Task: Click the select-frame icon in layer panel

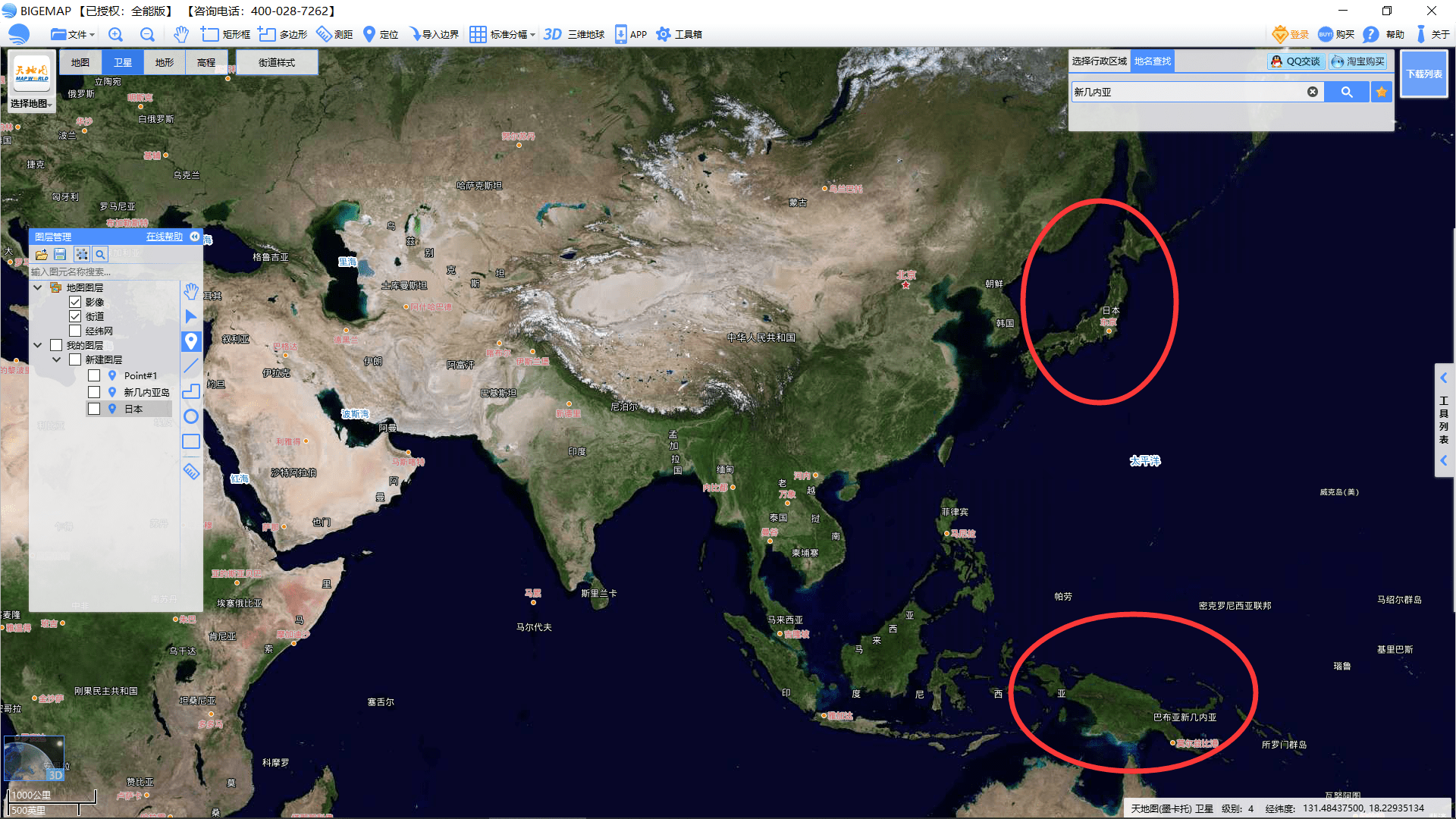Action: (81, 254)
